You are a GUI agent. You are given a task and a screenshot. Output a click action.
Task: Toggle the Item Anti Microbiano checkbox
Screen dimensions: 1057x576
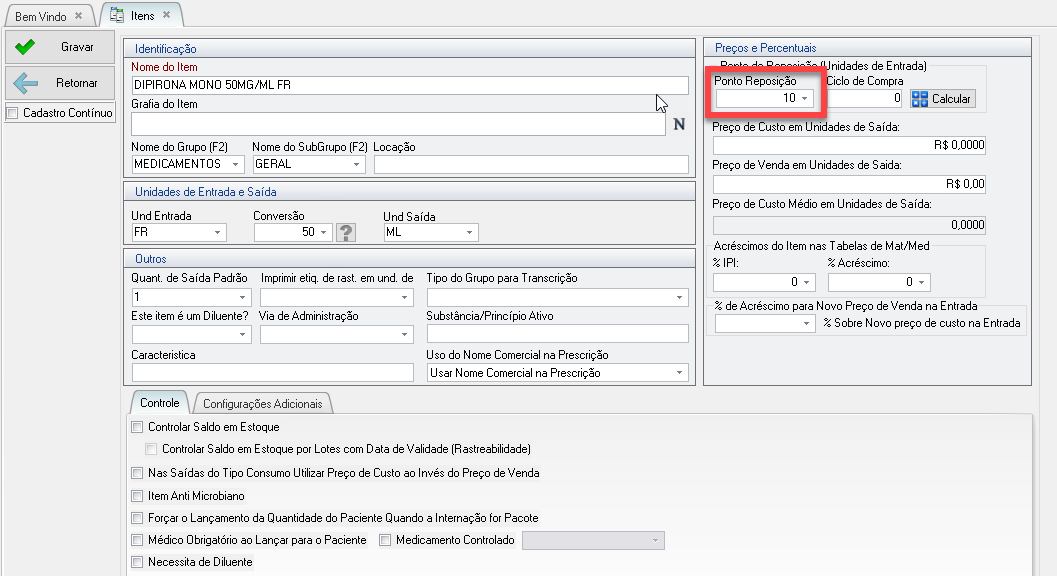point(137,496)
